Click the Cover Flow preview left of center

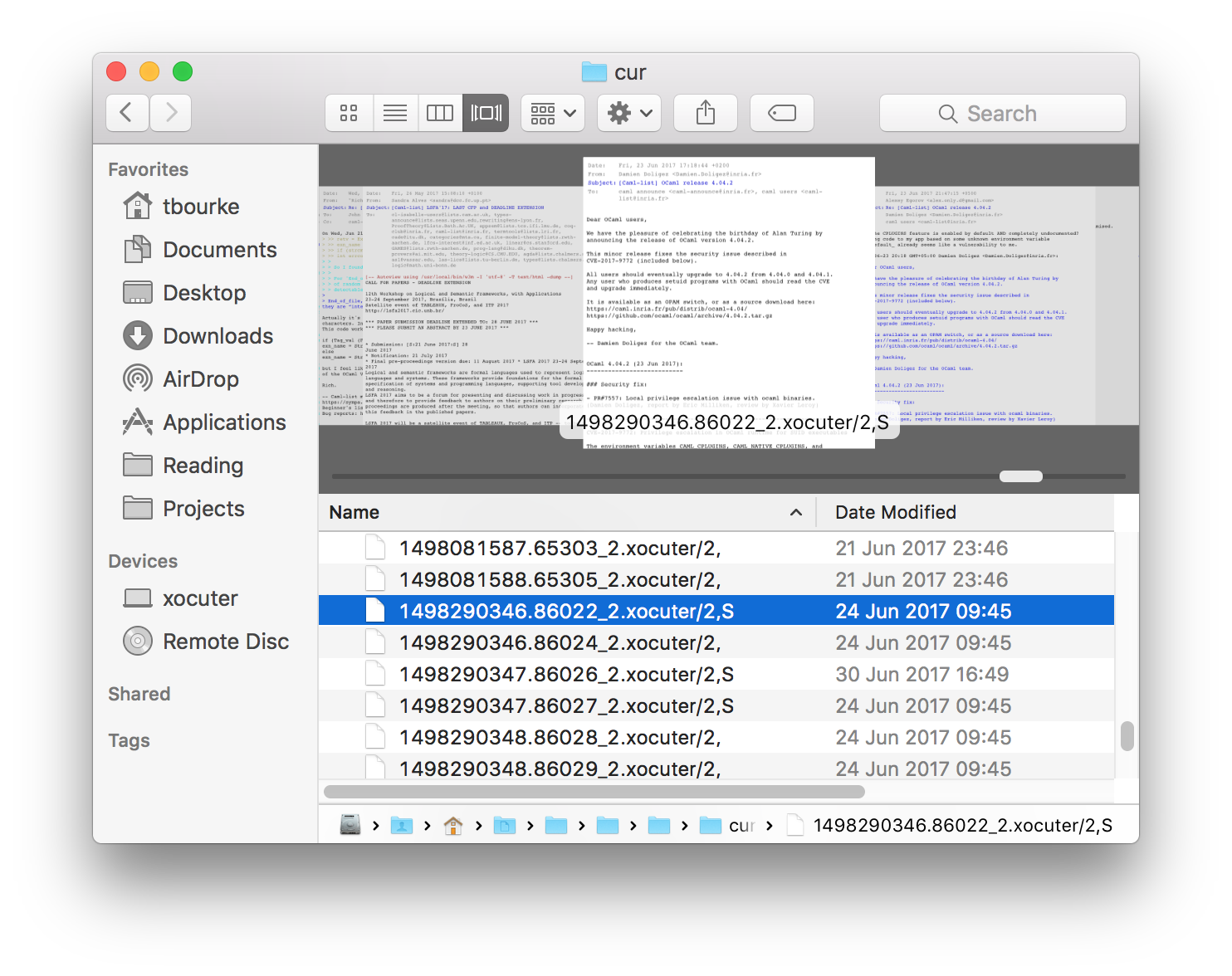click(x=473, y=305)
